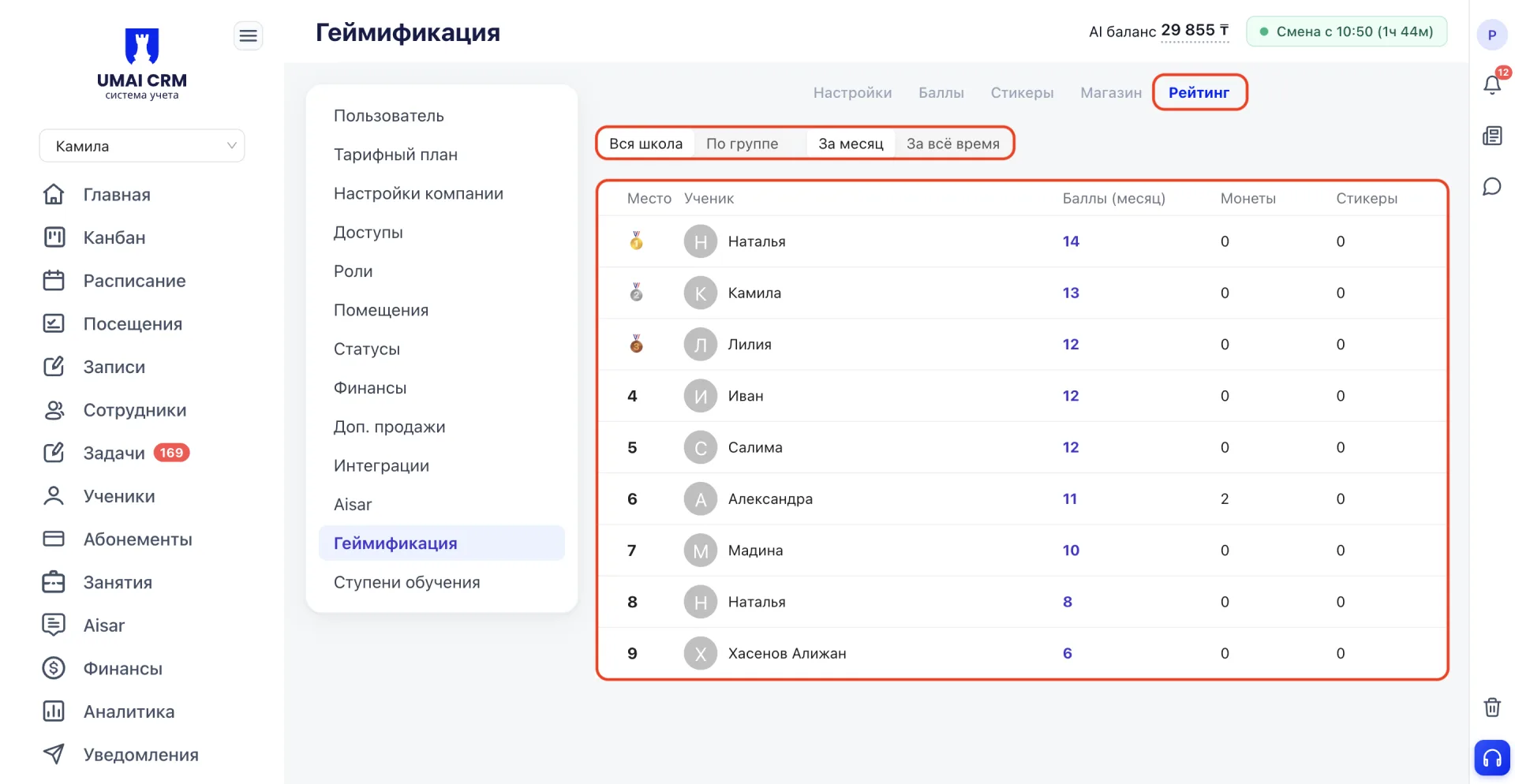The image size is (1515, 784).
Task: Click the Занятия briefcase icon
Action: [x=54, y=582]
